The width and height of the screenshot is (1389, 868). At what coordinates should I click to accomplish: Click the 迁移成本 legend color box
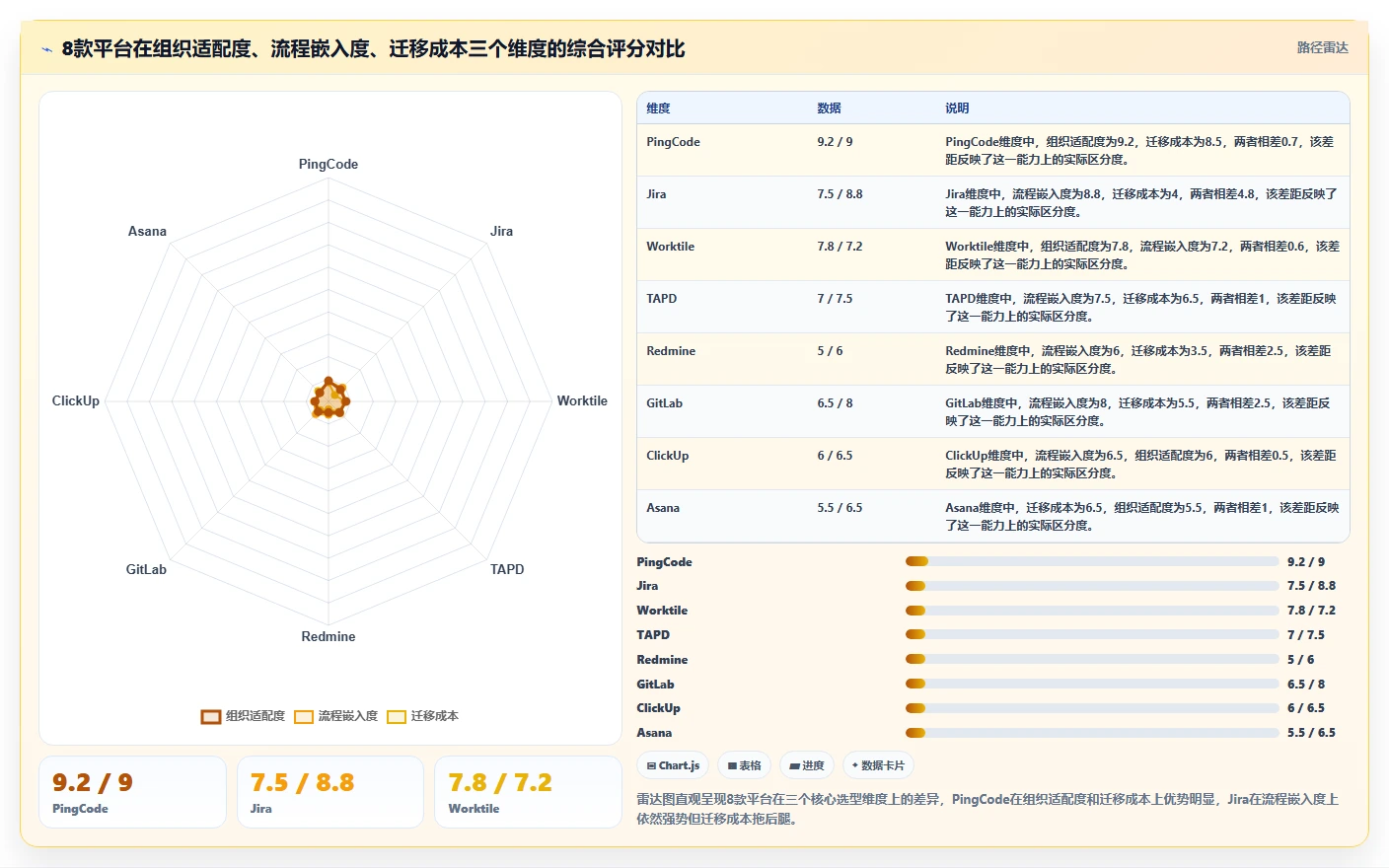397,717
